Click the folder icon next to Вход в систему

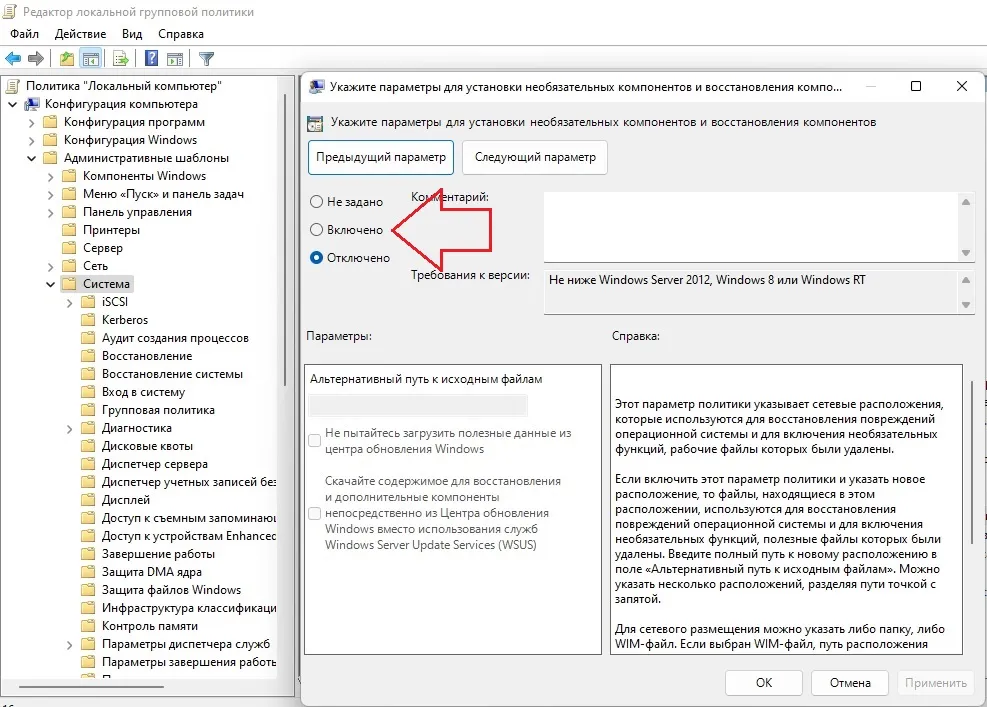(89, 392)
